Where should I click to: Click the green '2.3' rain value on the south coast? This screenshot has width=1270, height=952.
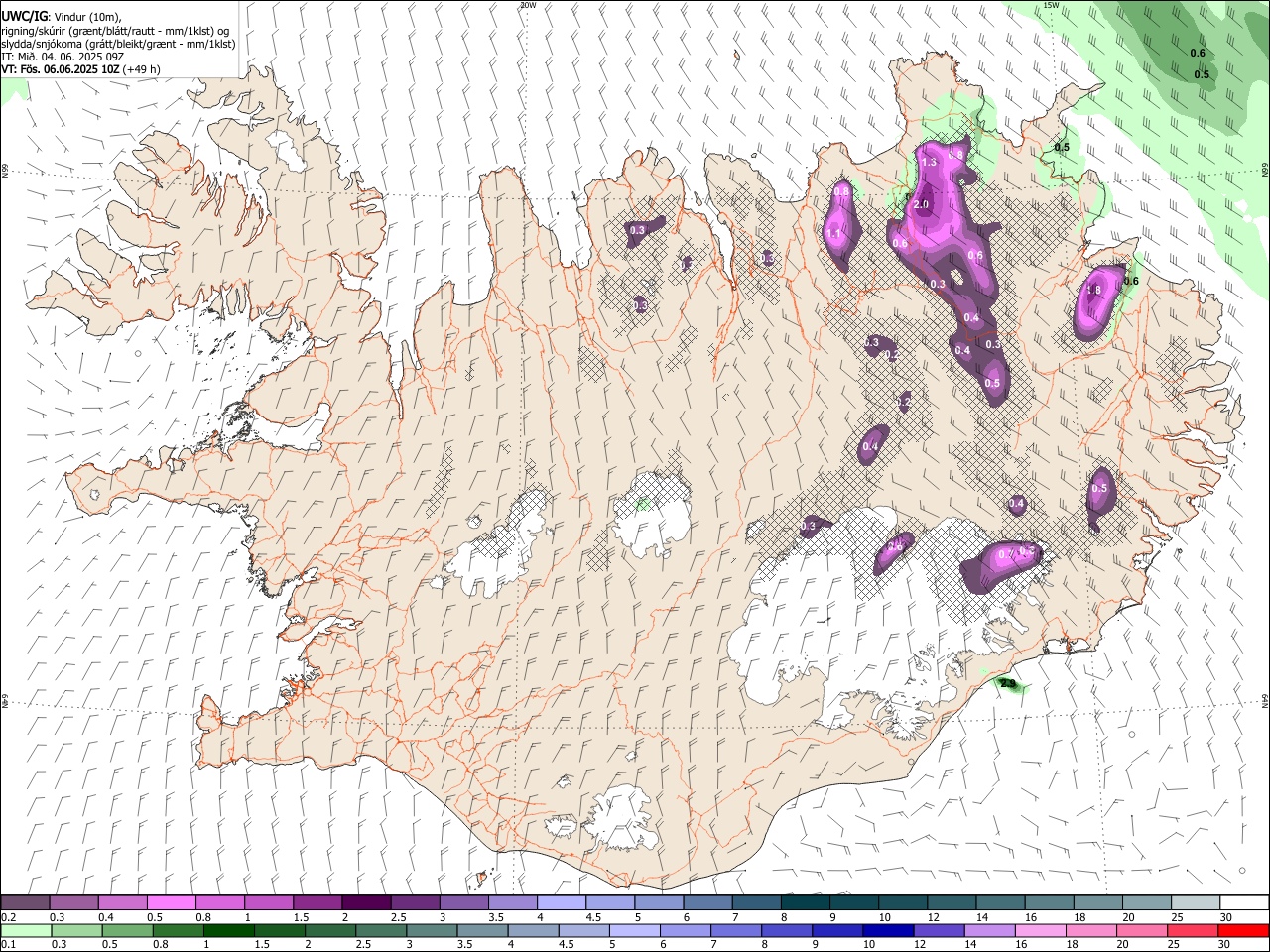coord(1009,683)
